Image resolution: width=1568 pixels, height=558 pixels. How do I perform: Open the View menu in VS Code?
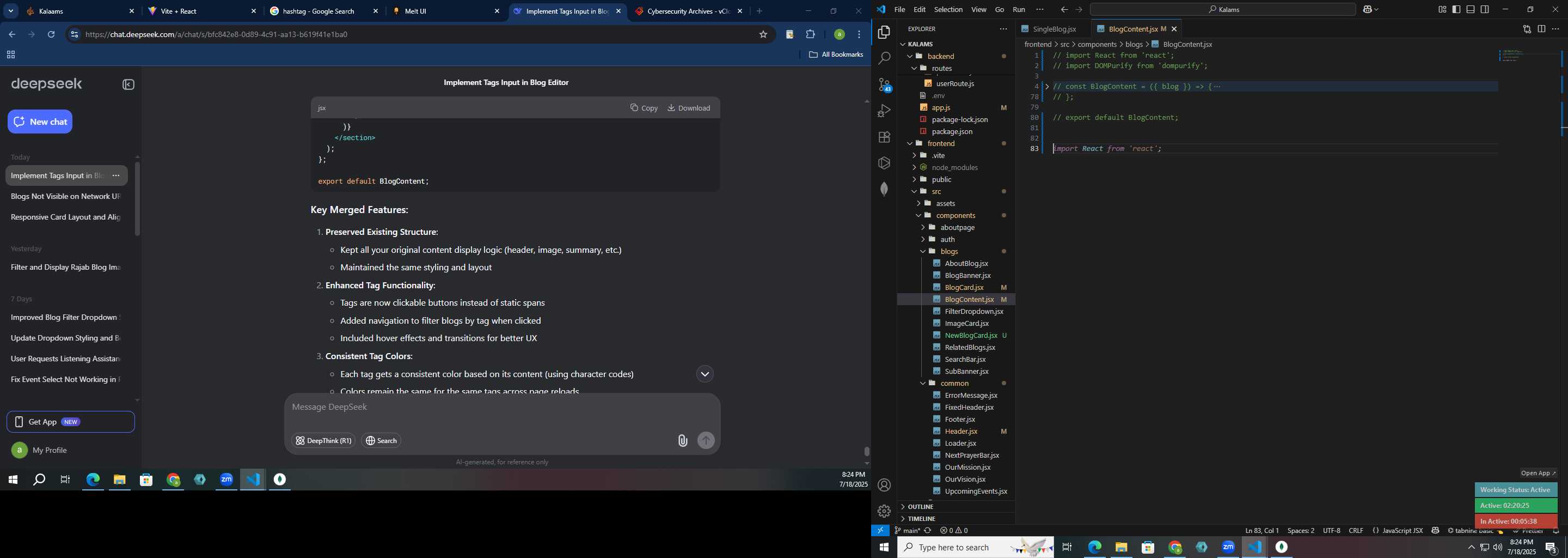978,10
